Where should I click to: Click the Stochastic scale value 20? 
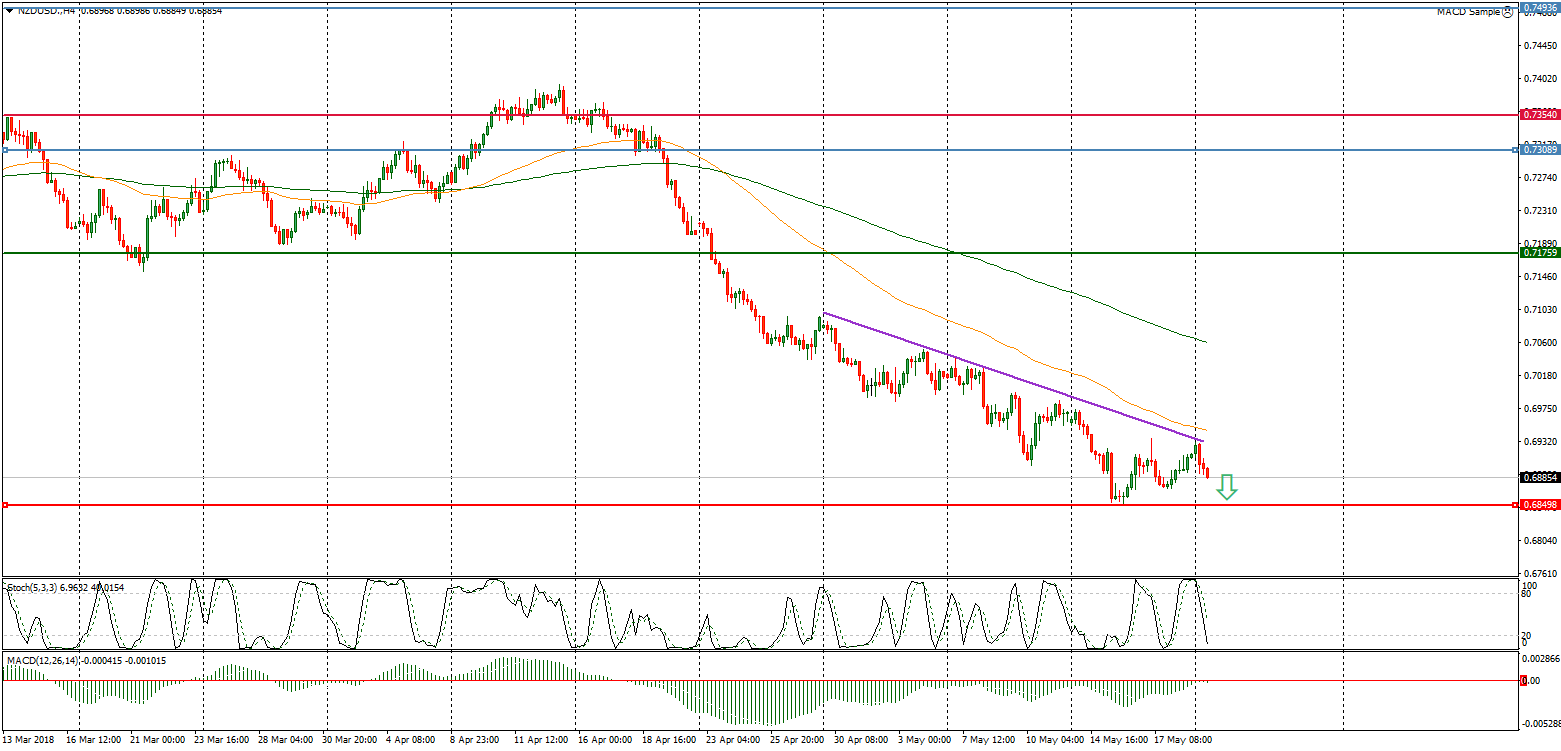1527,636
